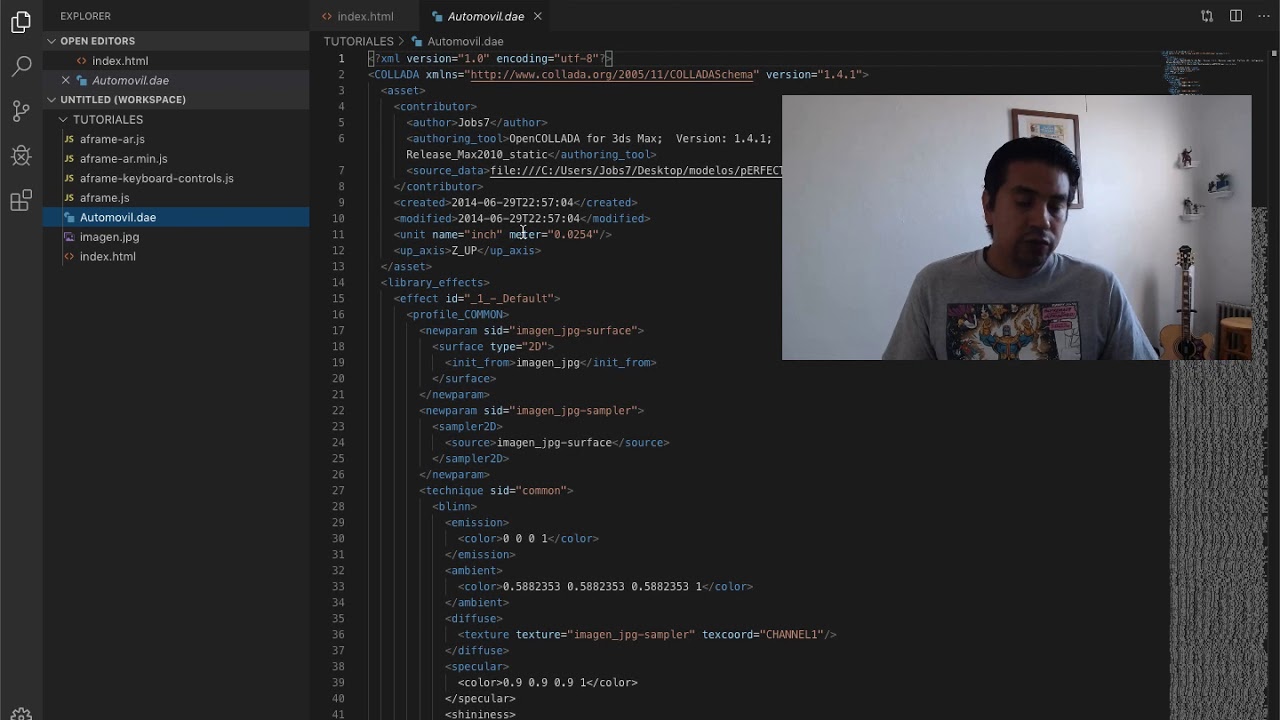The width and height of the screenshot is (1280, 720).
Task: Click the 'blinn' tag on line 28
Action: (454, 506)
